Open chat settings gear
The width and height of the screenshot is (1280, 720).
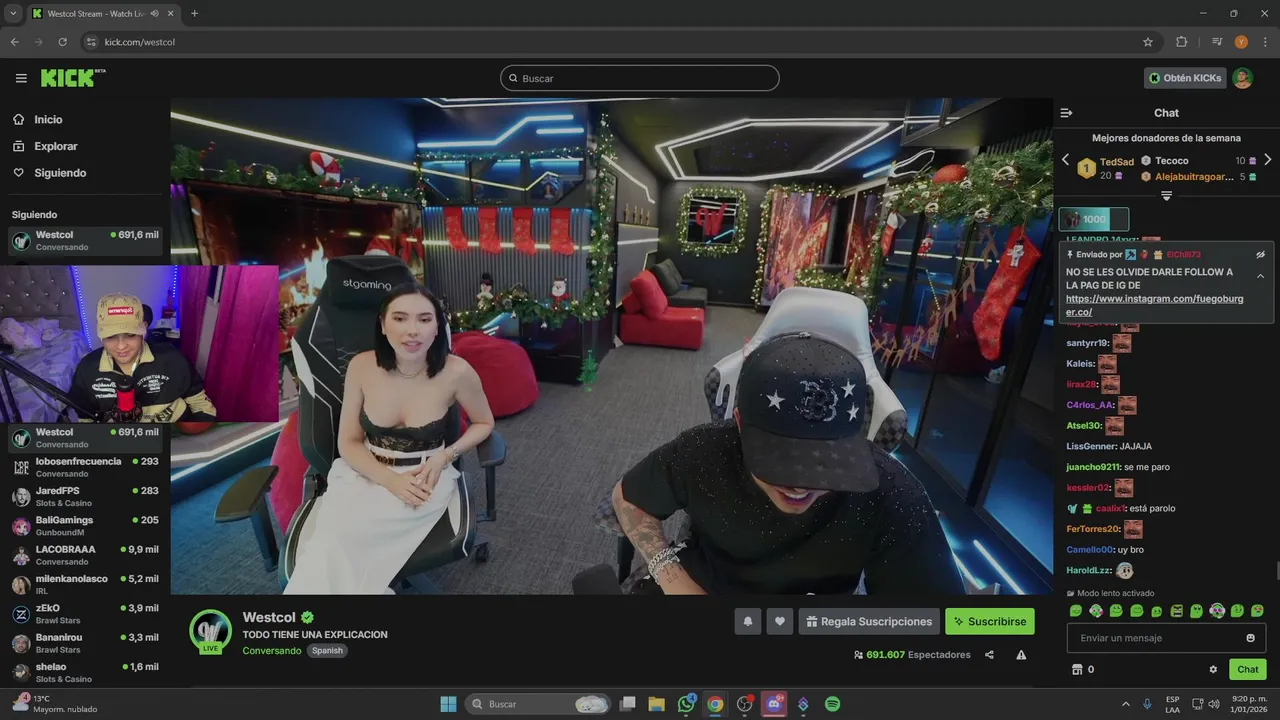click(1213, 670)
